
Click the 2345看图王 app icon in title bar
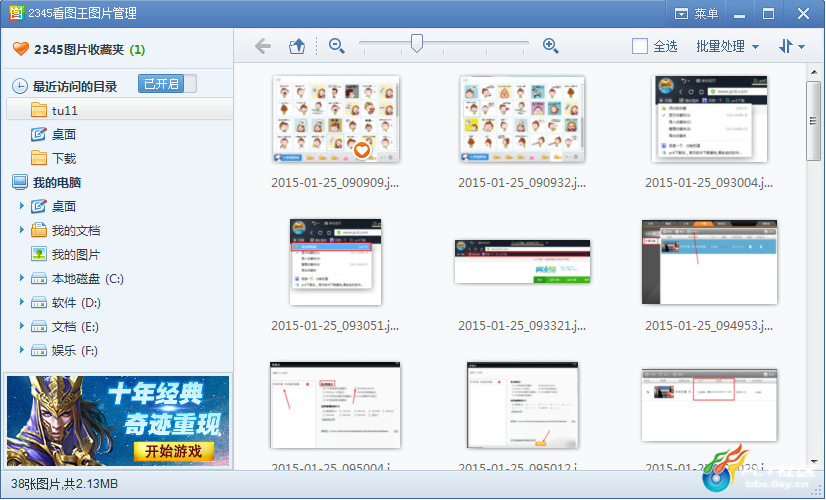click(17, 13)
